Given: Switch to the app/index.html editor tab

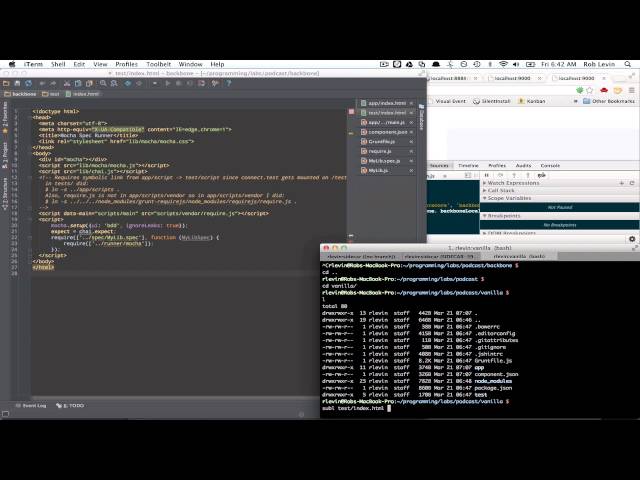Looking at the screenshot, I should click(x=387, y=103).
